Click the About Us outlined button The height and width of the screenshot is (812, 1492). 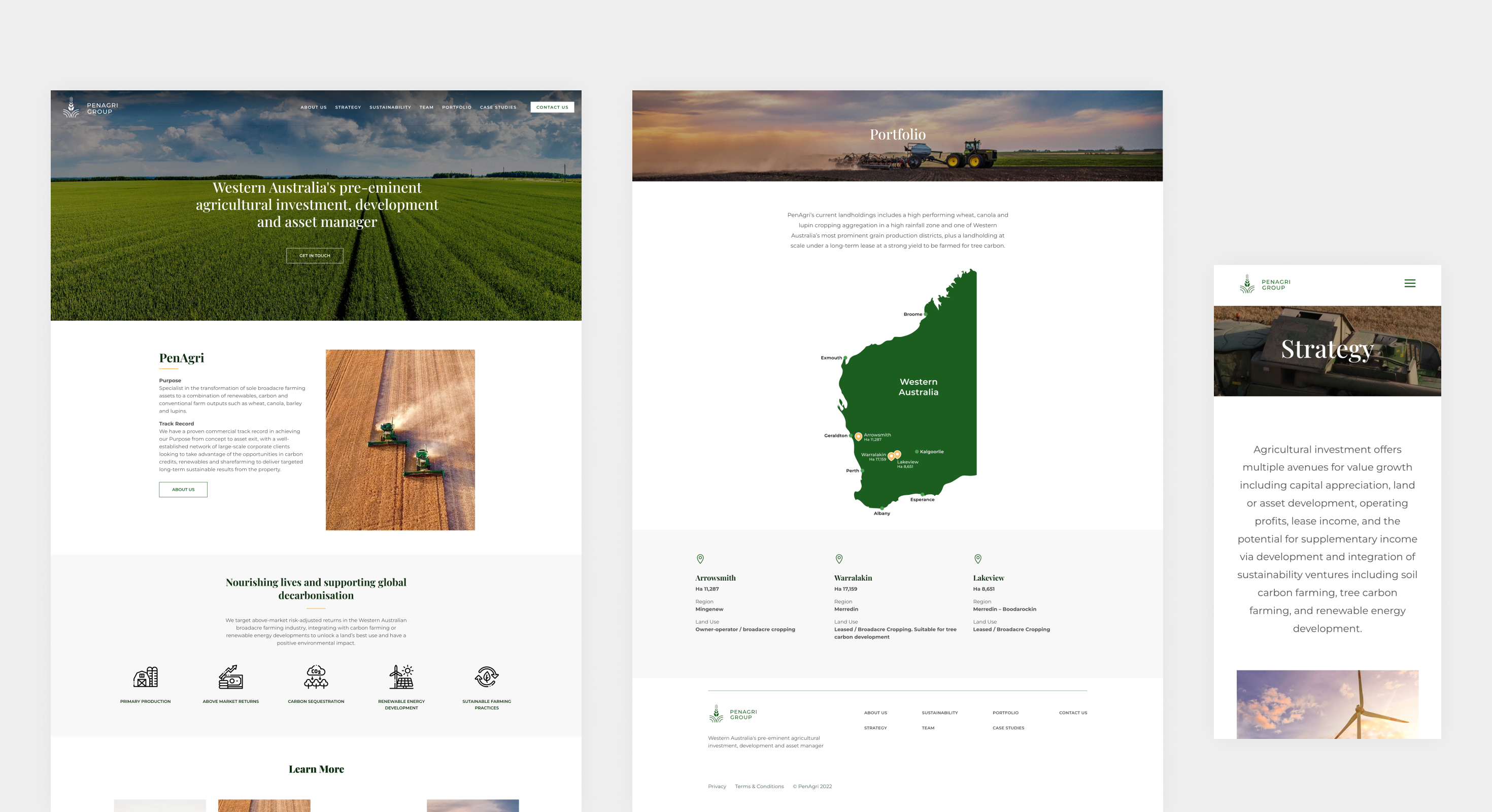point(183,489)
